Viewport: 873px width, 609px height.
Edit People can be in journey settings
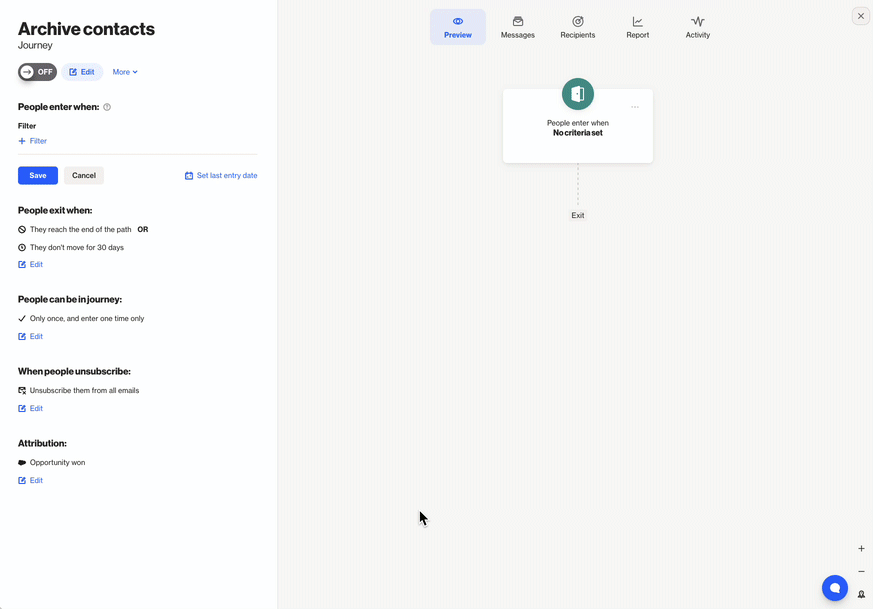coord(31,336)
